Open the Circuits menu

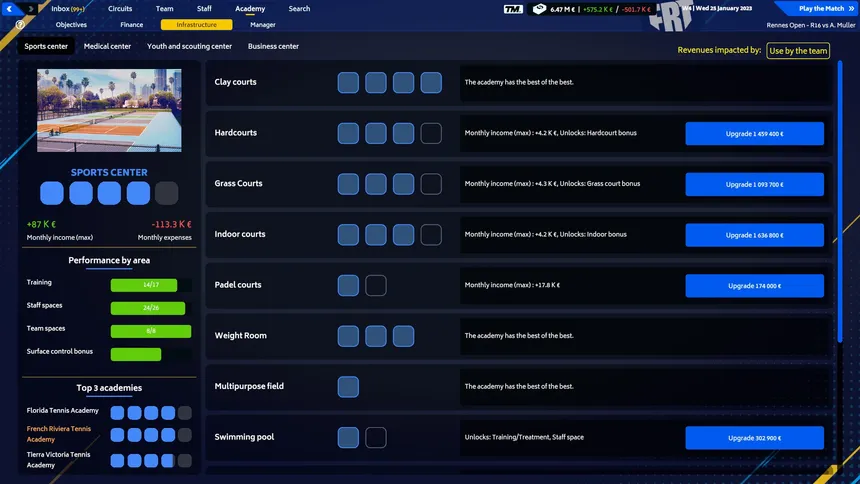(x=120, y=9)
